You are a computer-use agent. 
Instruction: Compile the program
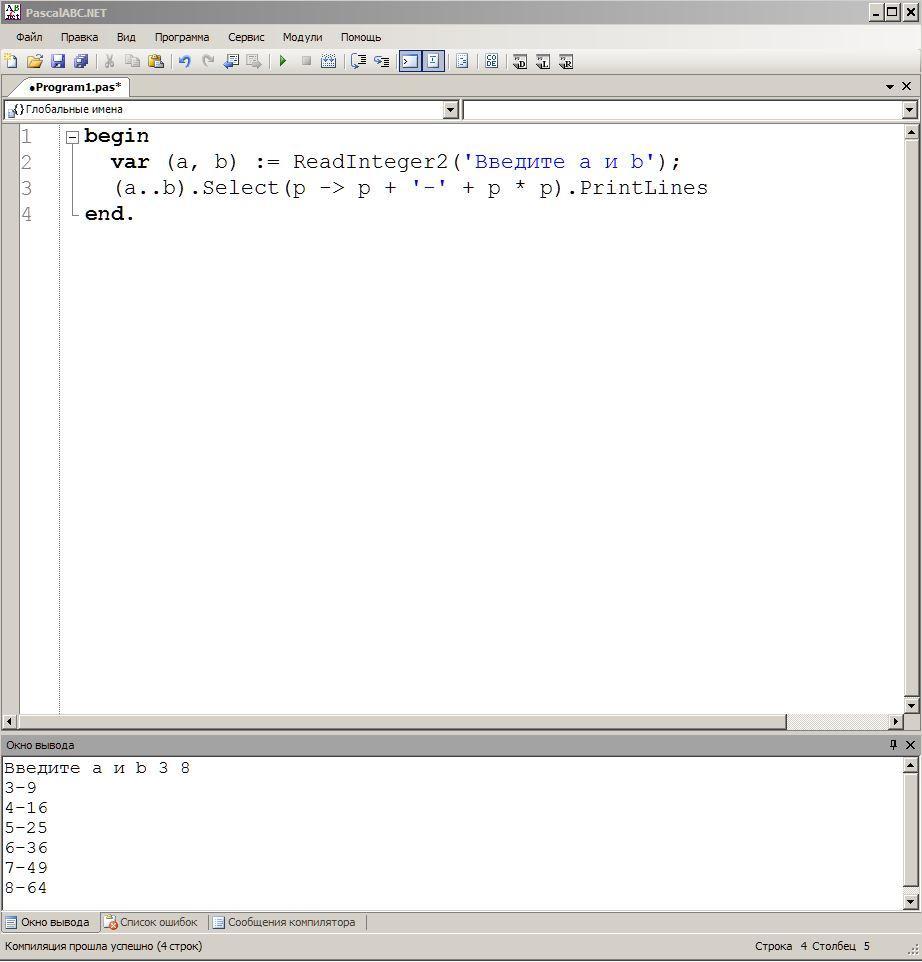click(329, 61)
